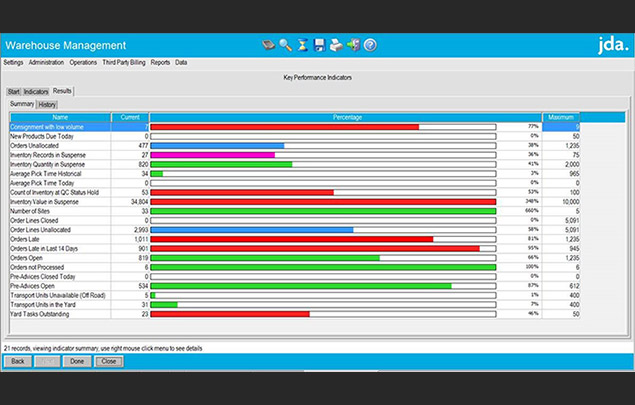Open the Reports menu
Screen dimensions: 635x405
[160, 62]
